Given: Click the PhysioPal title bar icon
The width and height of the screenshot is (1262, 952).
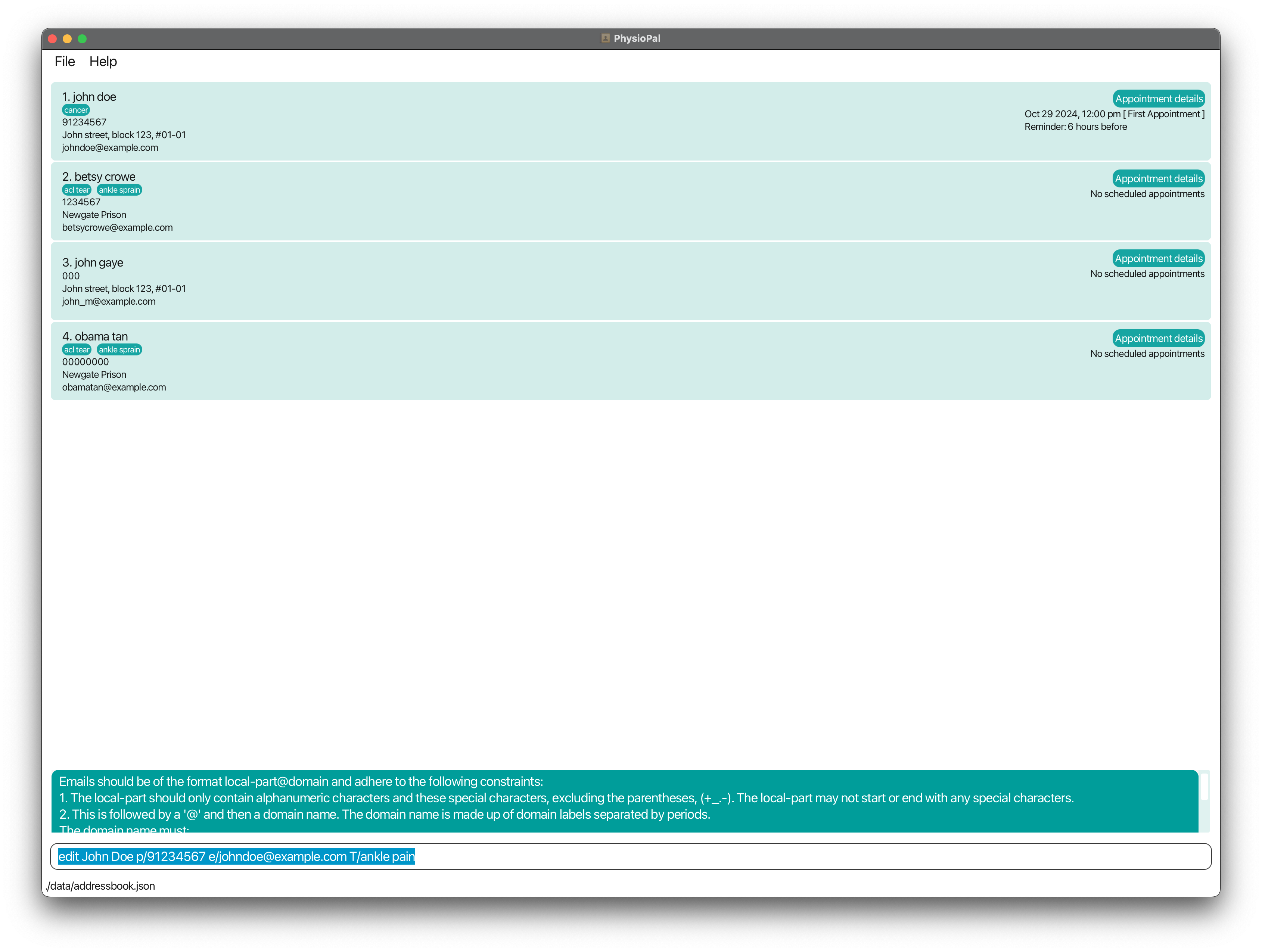Looking at the screenshot, I should (605, 38).
